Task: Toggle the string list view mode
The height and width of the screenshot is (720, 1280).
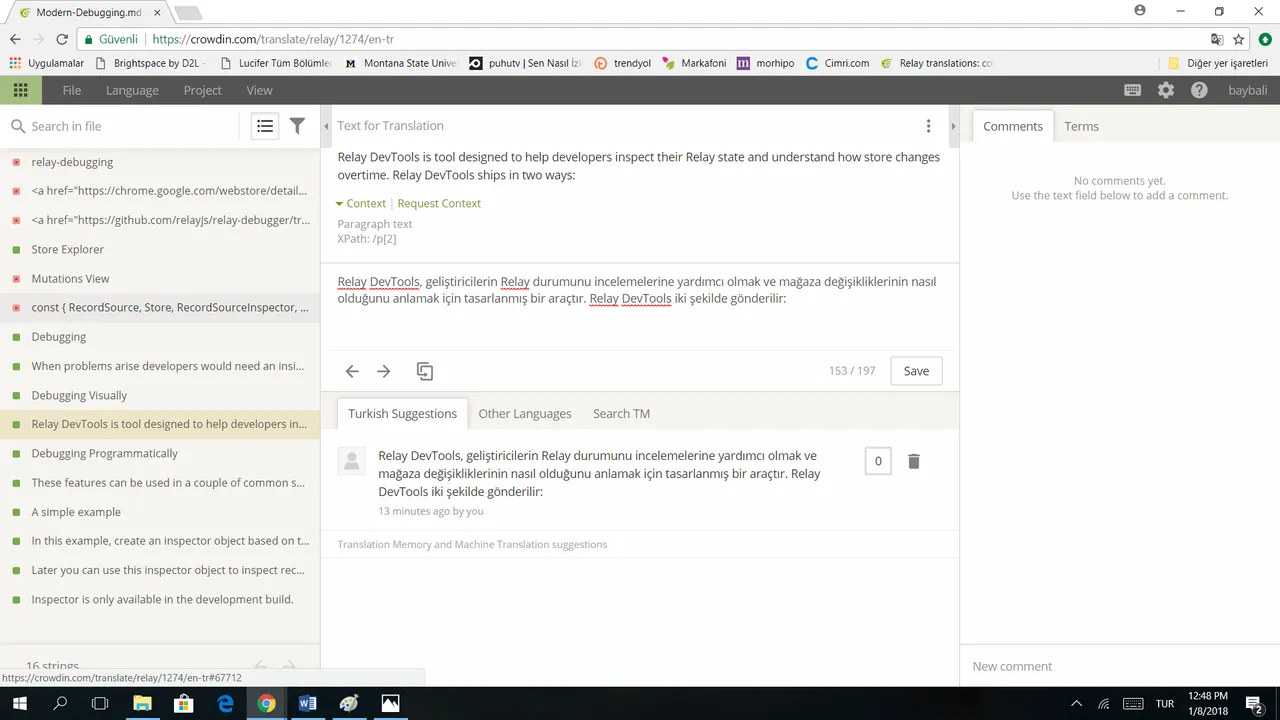Action: (x=264, y=126)
